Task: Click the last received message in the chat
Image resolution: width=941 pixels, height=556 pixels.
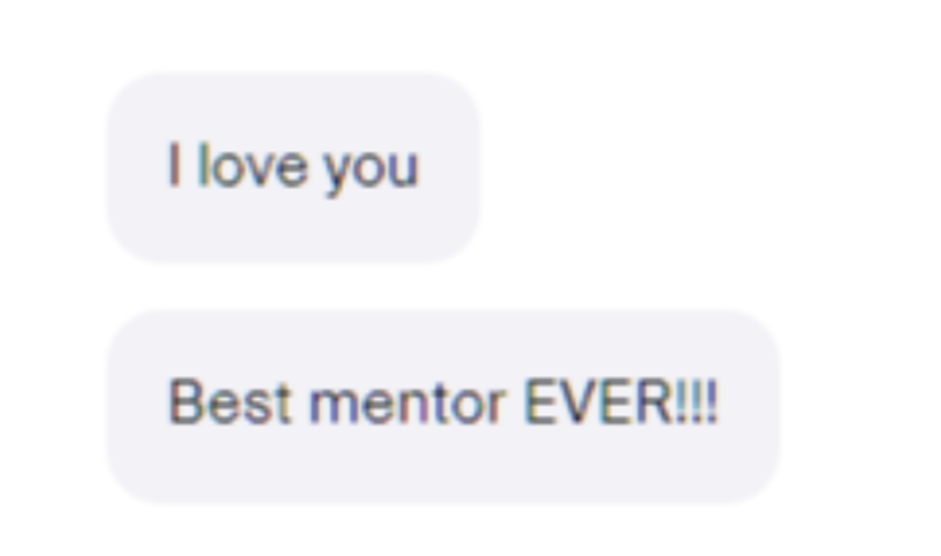Action: pos(443,406)
